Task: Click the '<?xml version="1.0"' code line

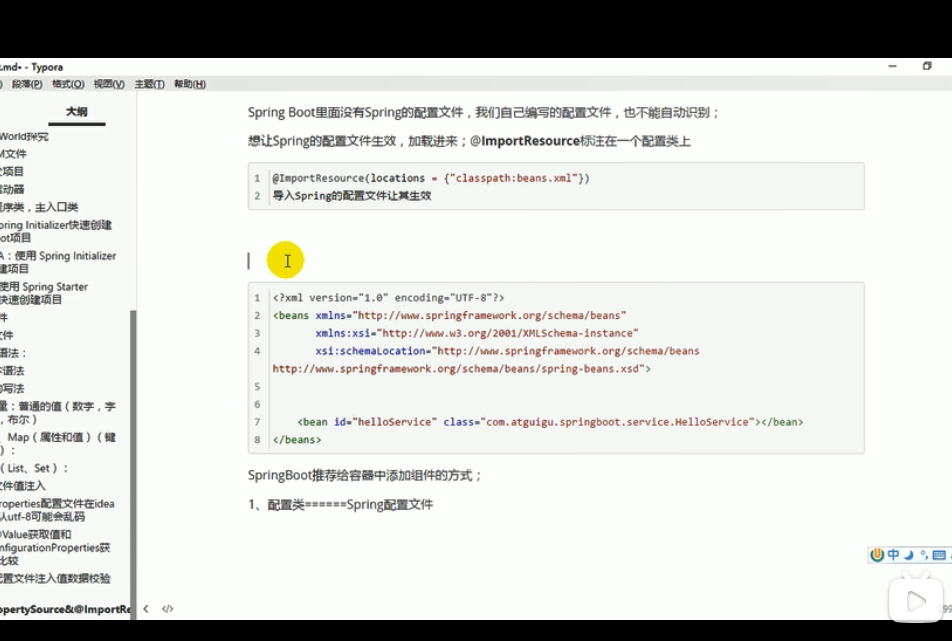Action: (x=389, y=297)
